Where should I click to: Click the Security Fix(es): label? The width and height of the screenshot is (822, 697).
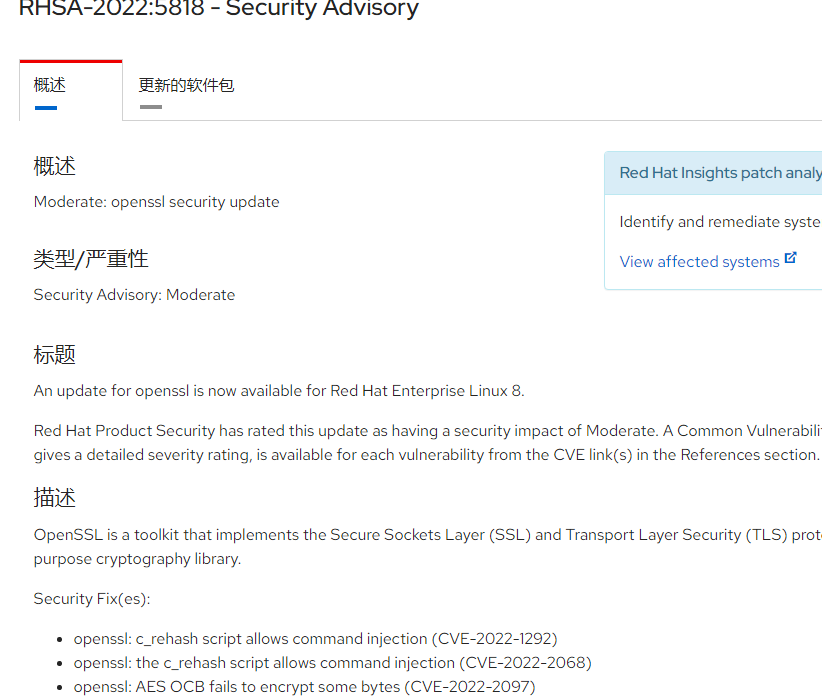click(x=92, y=598)
